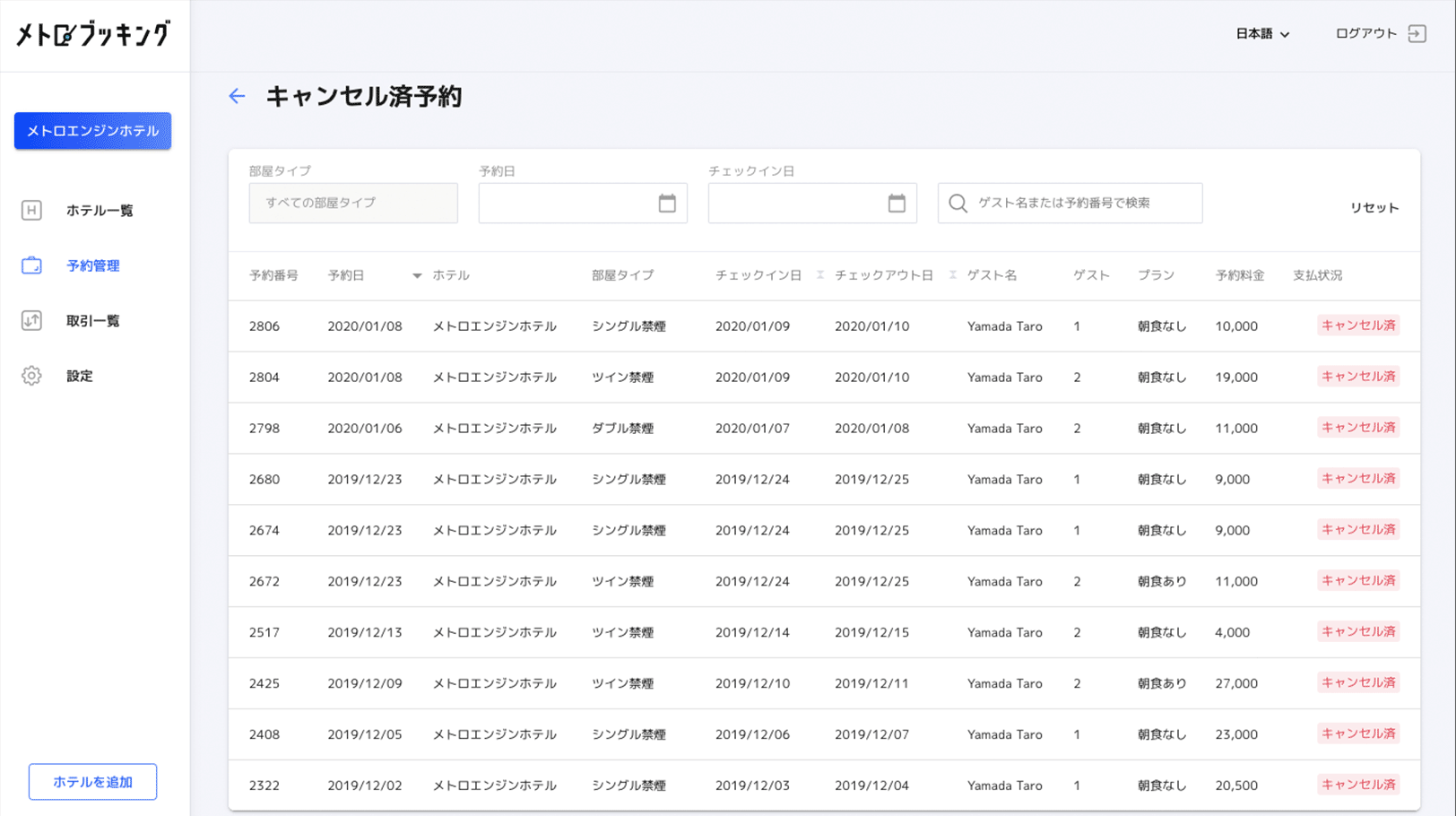Click the メトロブッキング logo

click(x=92, y=35)
